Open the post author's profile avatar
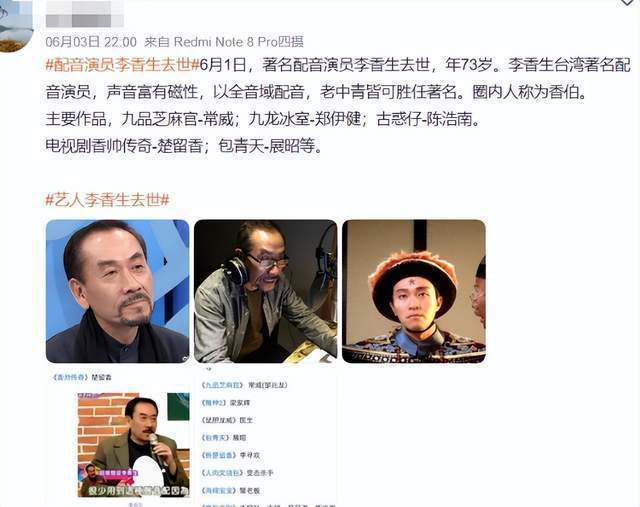Image resolution: width=640 pixels, height=507 pixels. [14, 25]
